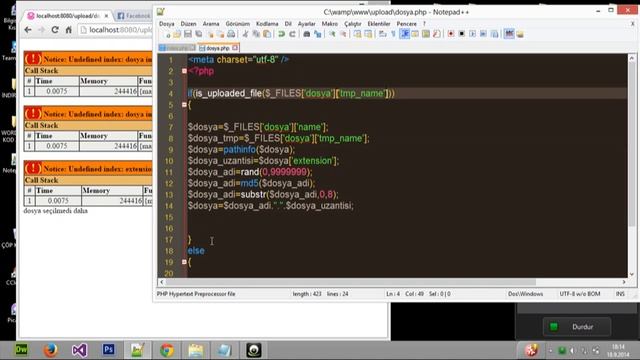The image size is (640, 360).
Task: Click the spell-check ABC toolbar icon
Action: (509, 34)
